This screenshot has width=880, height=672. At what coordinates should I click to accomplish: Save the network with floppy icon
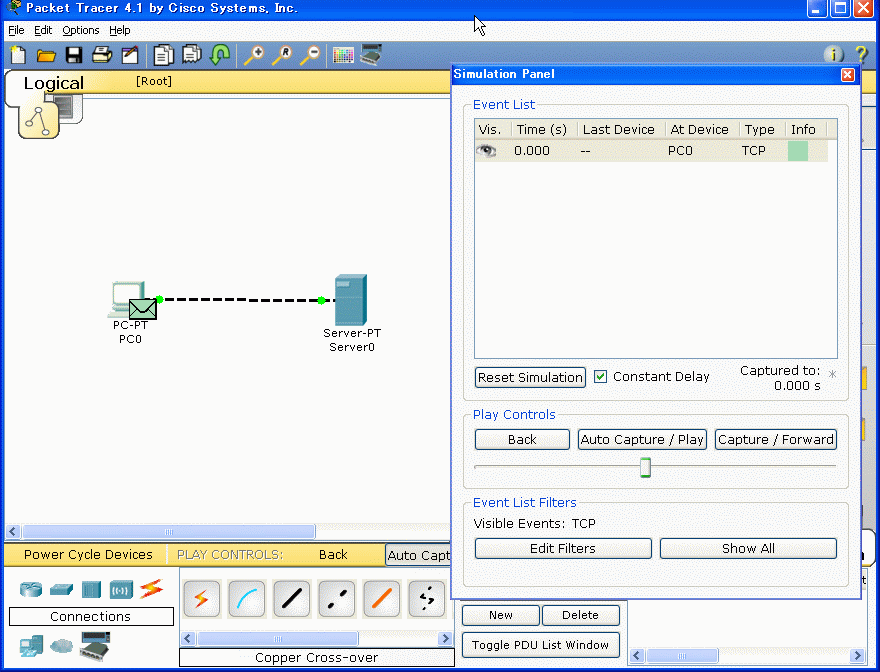[x=74, y=55]
